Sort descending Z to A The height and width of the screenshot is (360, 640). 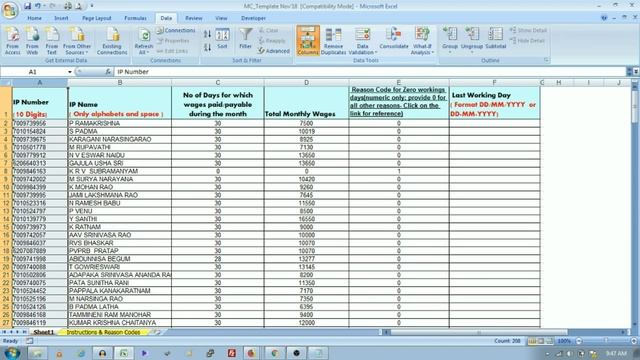(x=207, y=47)
